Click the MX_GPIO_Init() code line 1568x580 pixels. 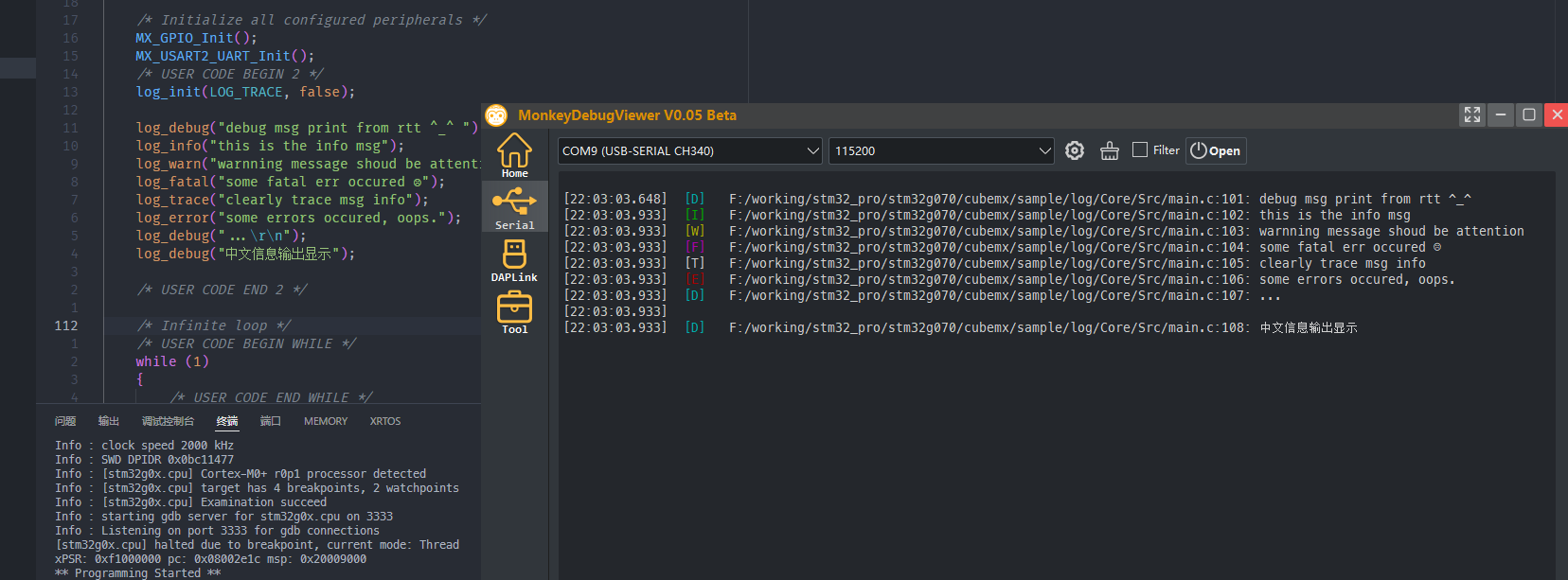pyautogui.click(x=196, y=38)
